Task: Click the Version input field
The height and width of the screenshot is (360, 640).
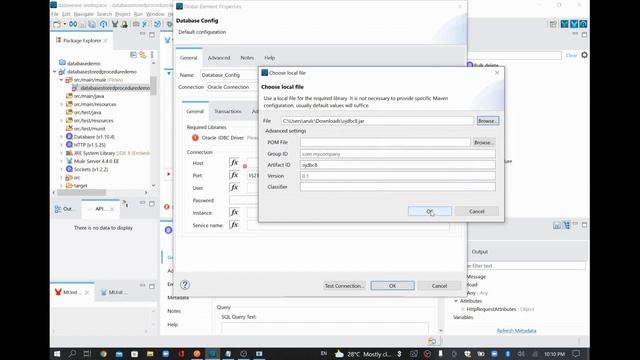Action: (398, 176)
